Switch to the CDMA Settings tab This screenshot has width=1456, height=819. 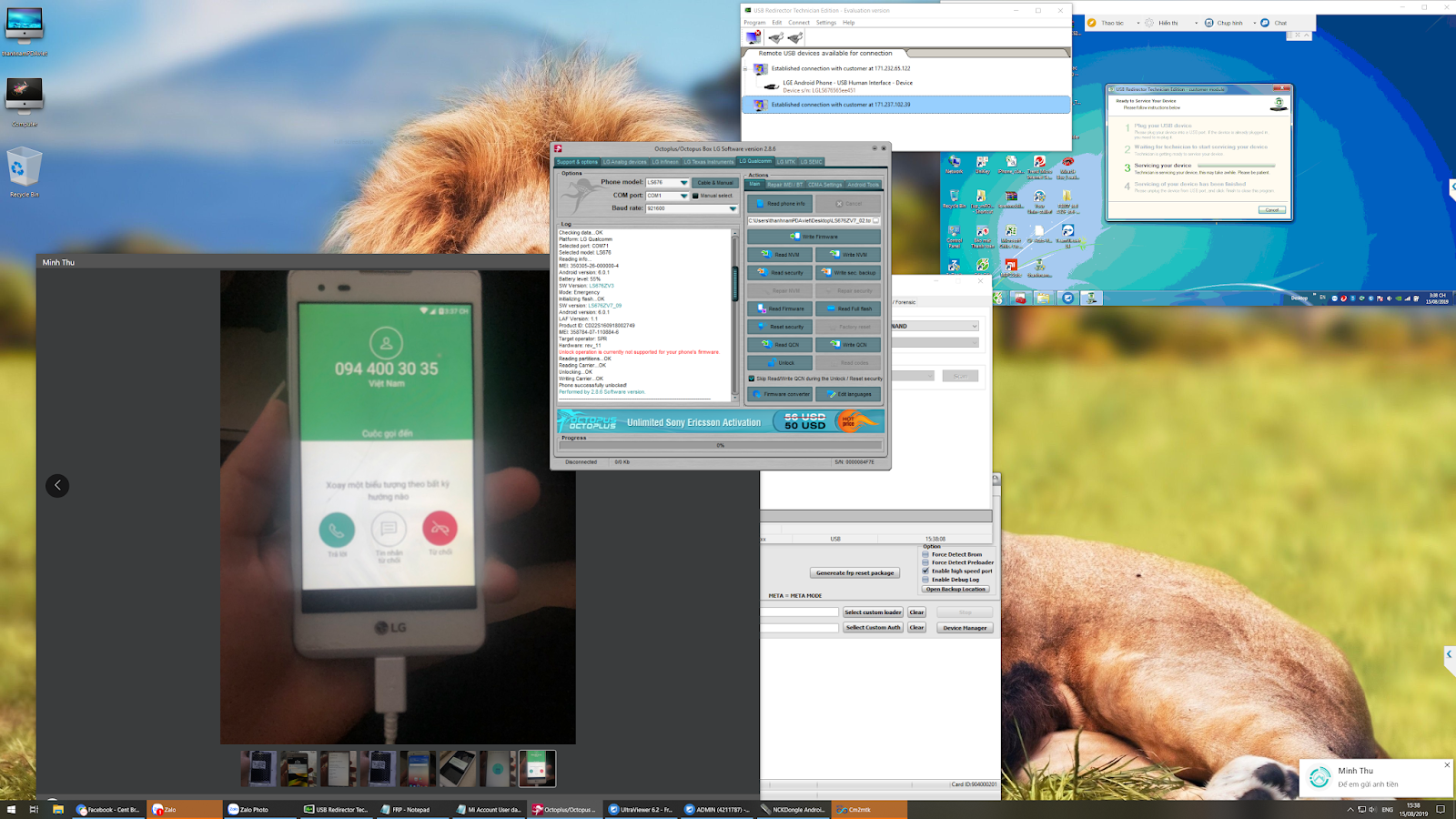coord(825,185)
